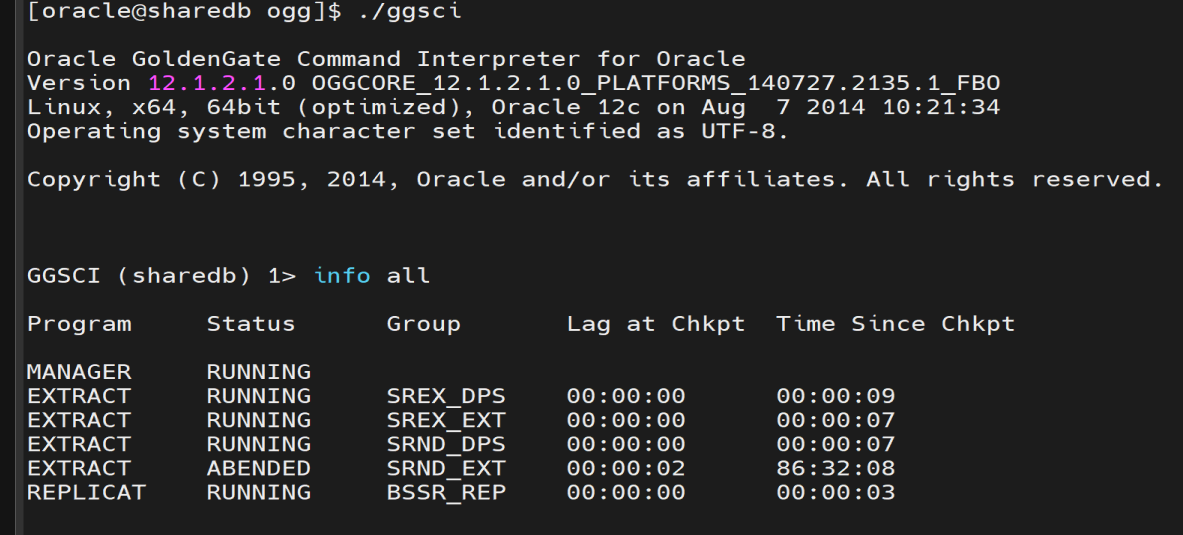The height and width of the screenshot is (535, 1183).
Task: Click the 00:00:02 lag value
Action: point(626,468)
